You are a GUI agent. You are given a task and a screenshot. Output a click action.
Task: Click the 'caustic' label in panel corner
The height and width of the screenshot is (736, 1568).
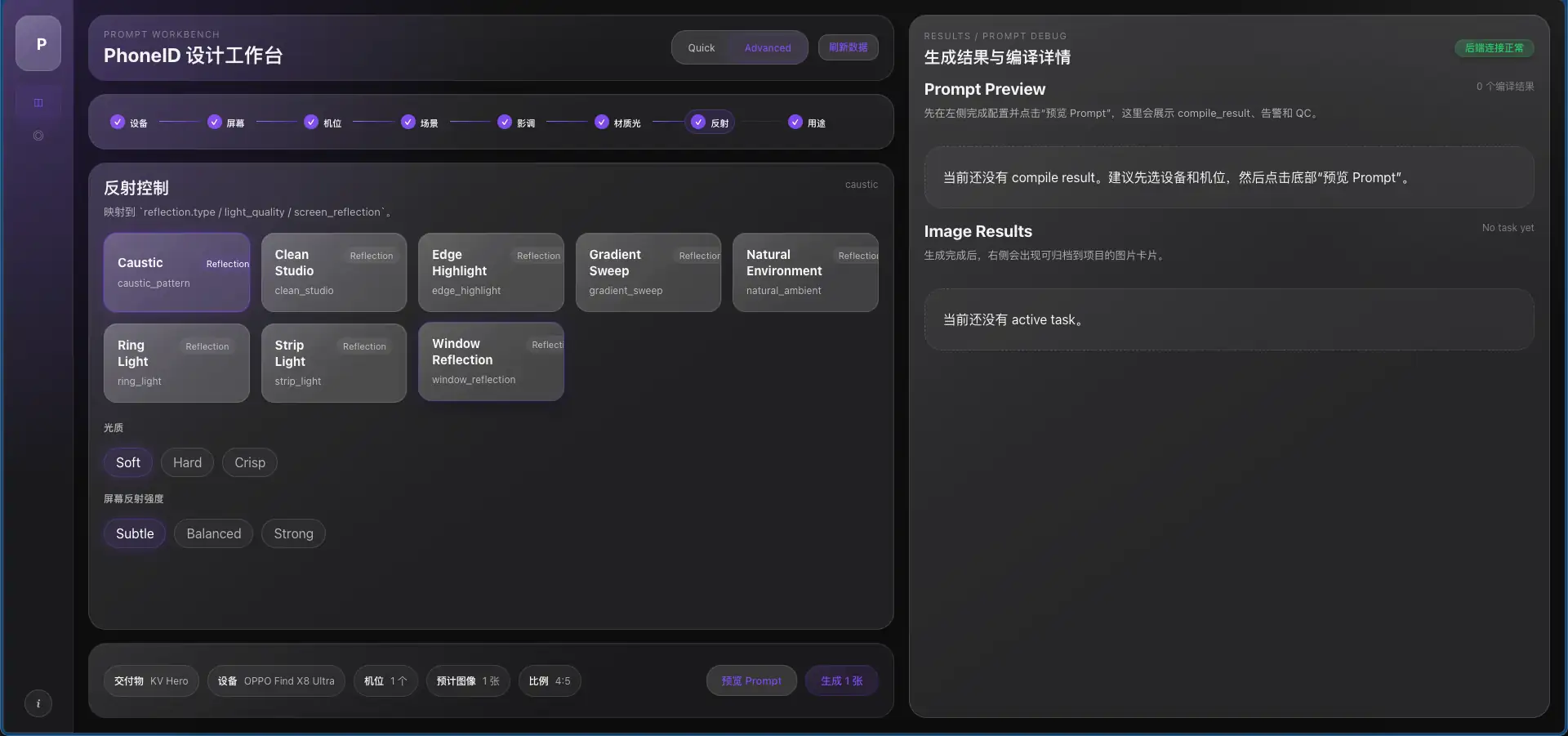point(862,185)
